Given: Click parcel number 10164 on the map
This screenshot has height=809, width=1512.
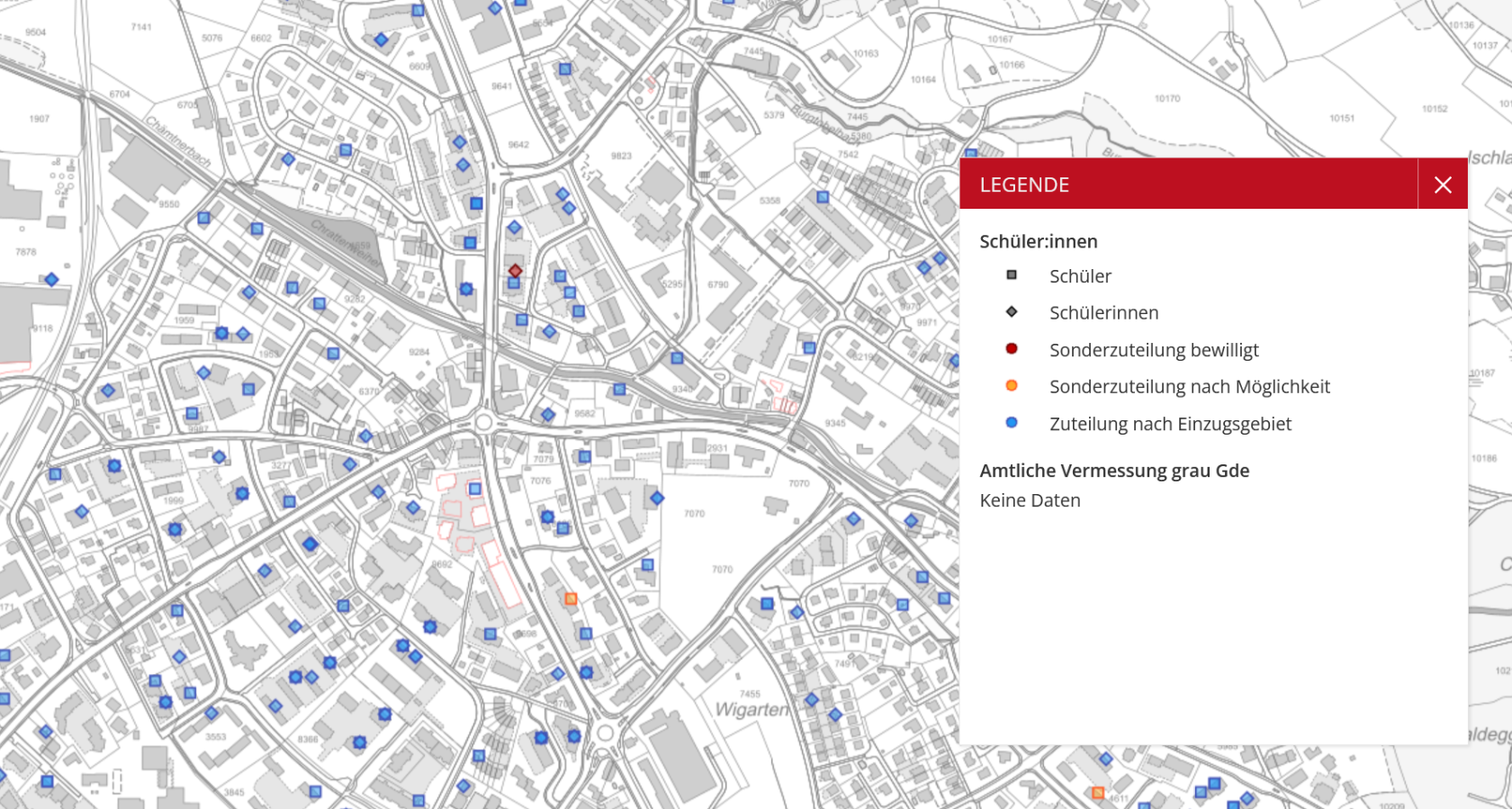Looking at the screenshot, I should tap(922, 79).
